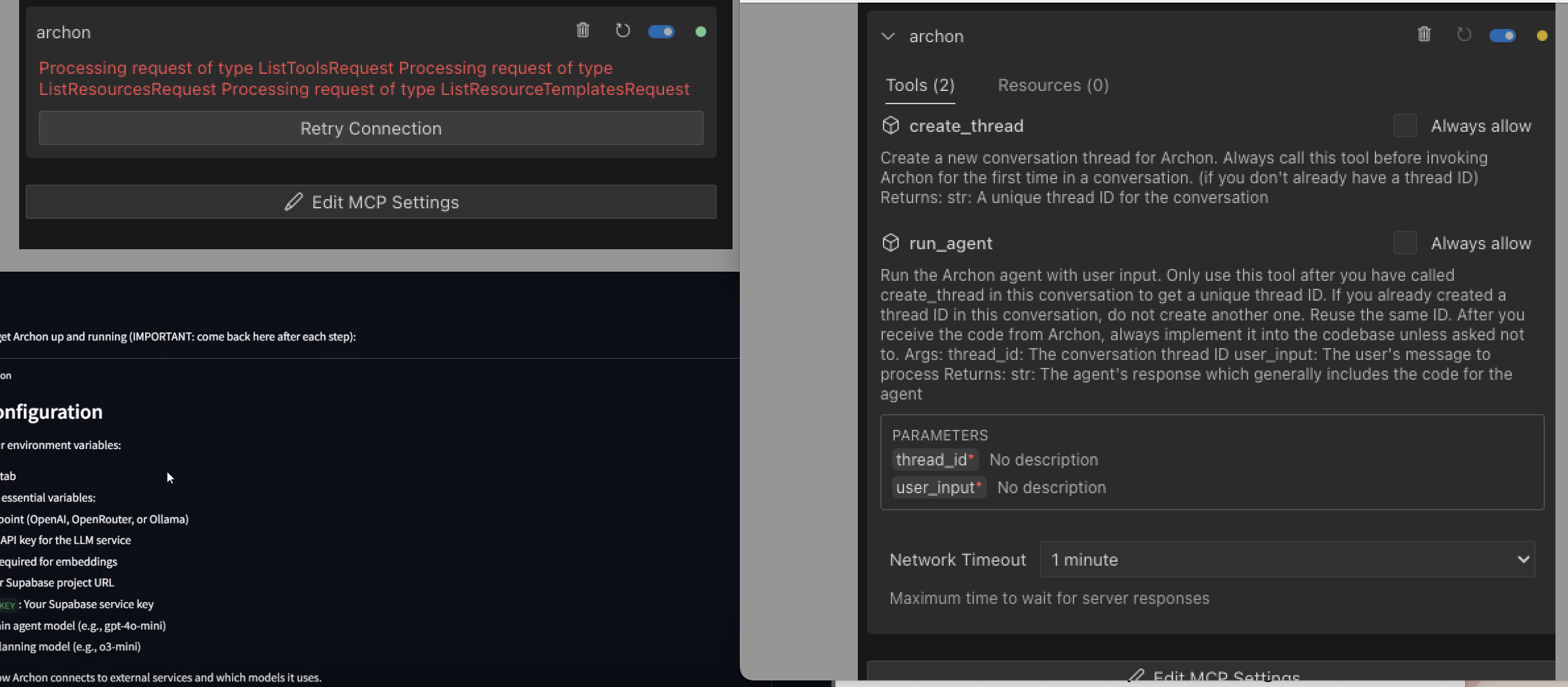
Task: Click create_thread tool cube icon
Action: click(891, 125)
